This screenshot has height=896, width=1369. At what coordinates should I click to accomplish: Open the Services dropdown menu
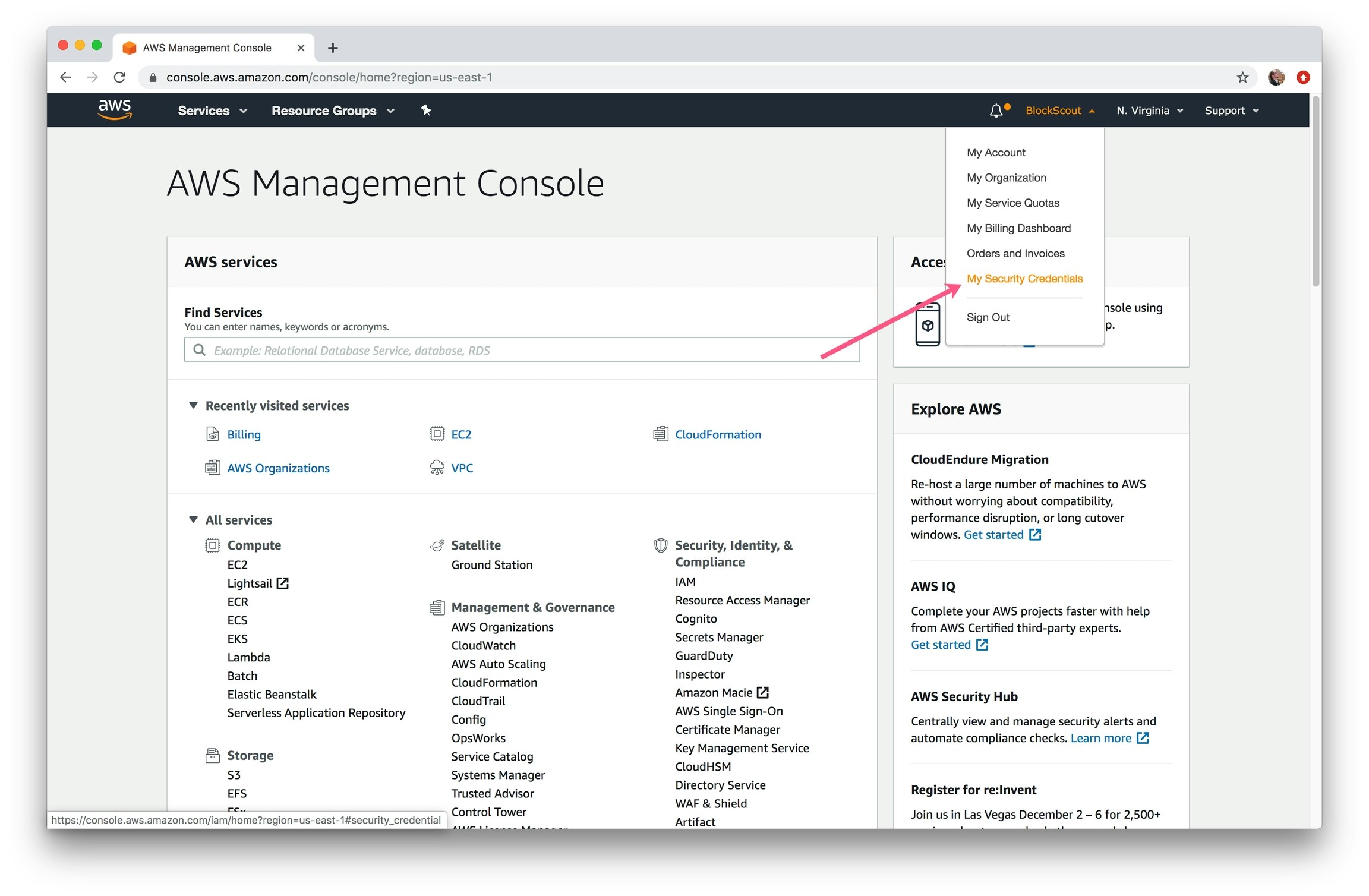pyautogui.click(x=212, y=111)
